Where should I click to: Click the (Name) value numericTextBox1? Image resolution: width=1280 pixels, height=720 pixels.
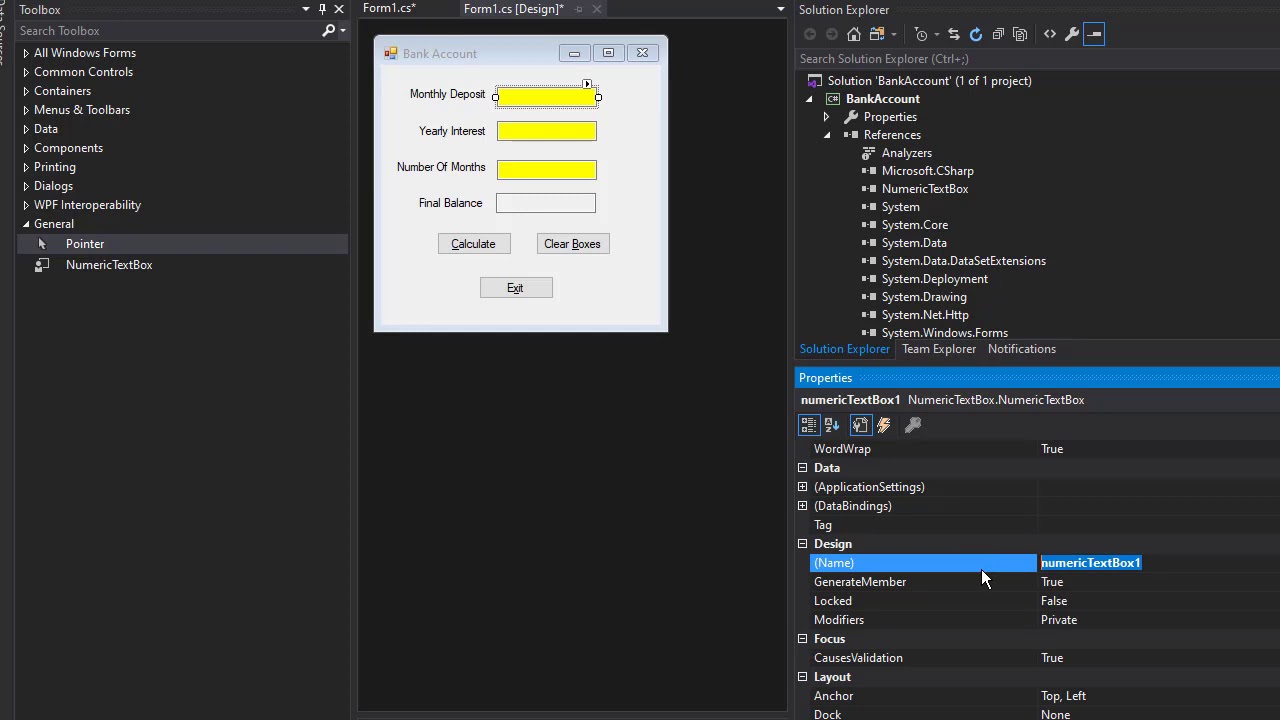click(1090, 563)
